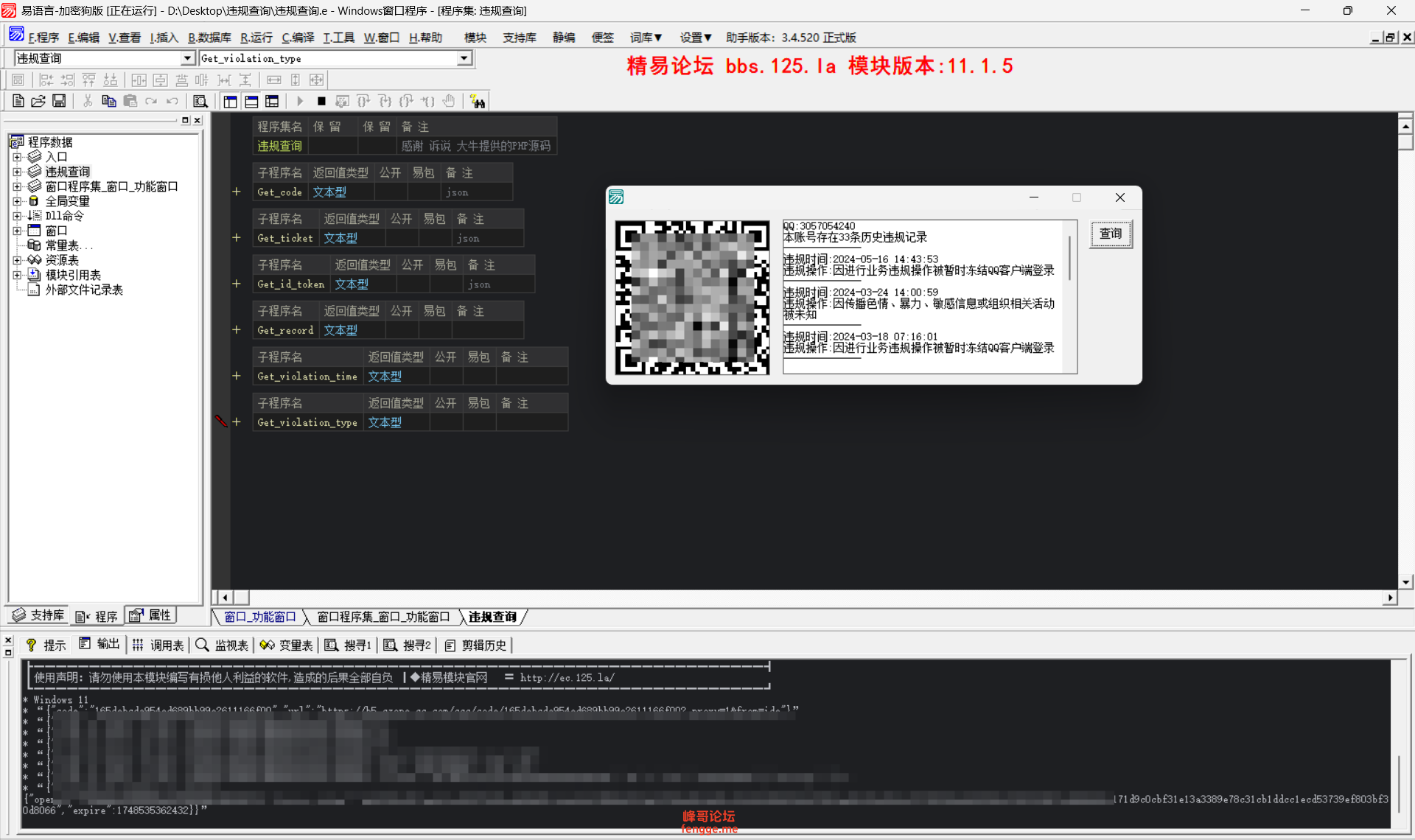Click the 便签 menu button
Screen dimensions: 1415x840
coord(602,38)
